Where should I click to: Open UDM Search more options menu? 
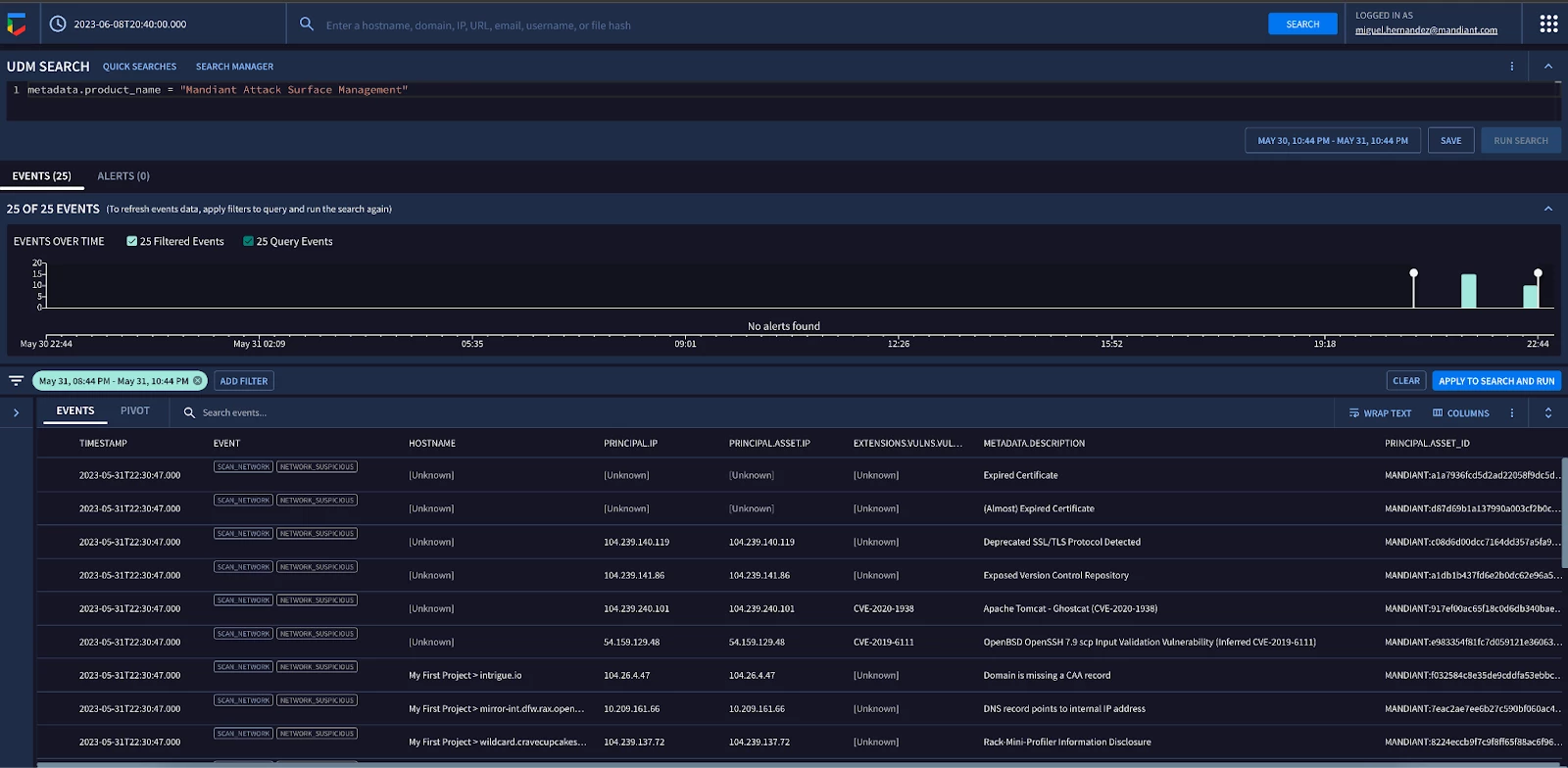[x=1512, y=67]
